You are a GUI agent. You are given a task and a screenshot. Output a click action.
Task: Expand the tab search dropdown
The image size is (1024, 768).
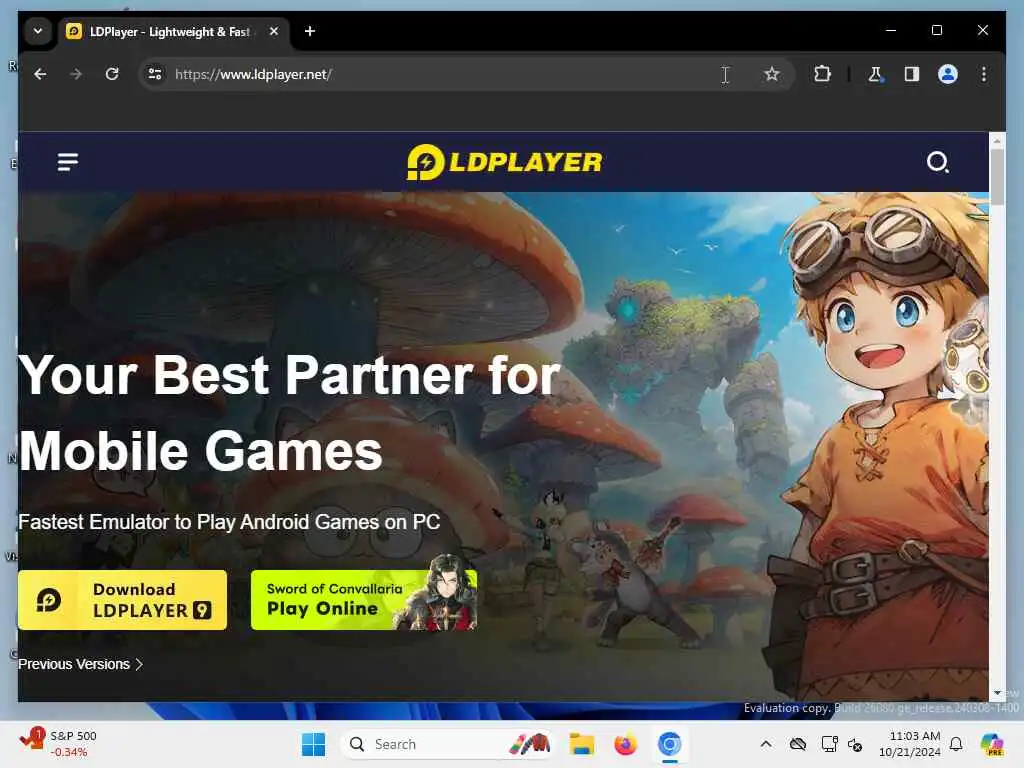(x=38, y=31)
